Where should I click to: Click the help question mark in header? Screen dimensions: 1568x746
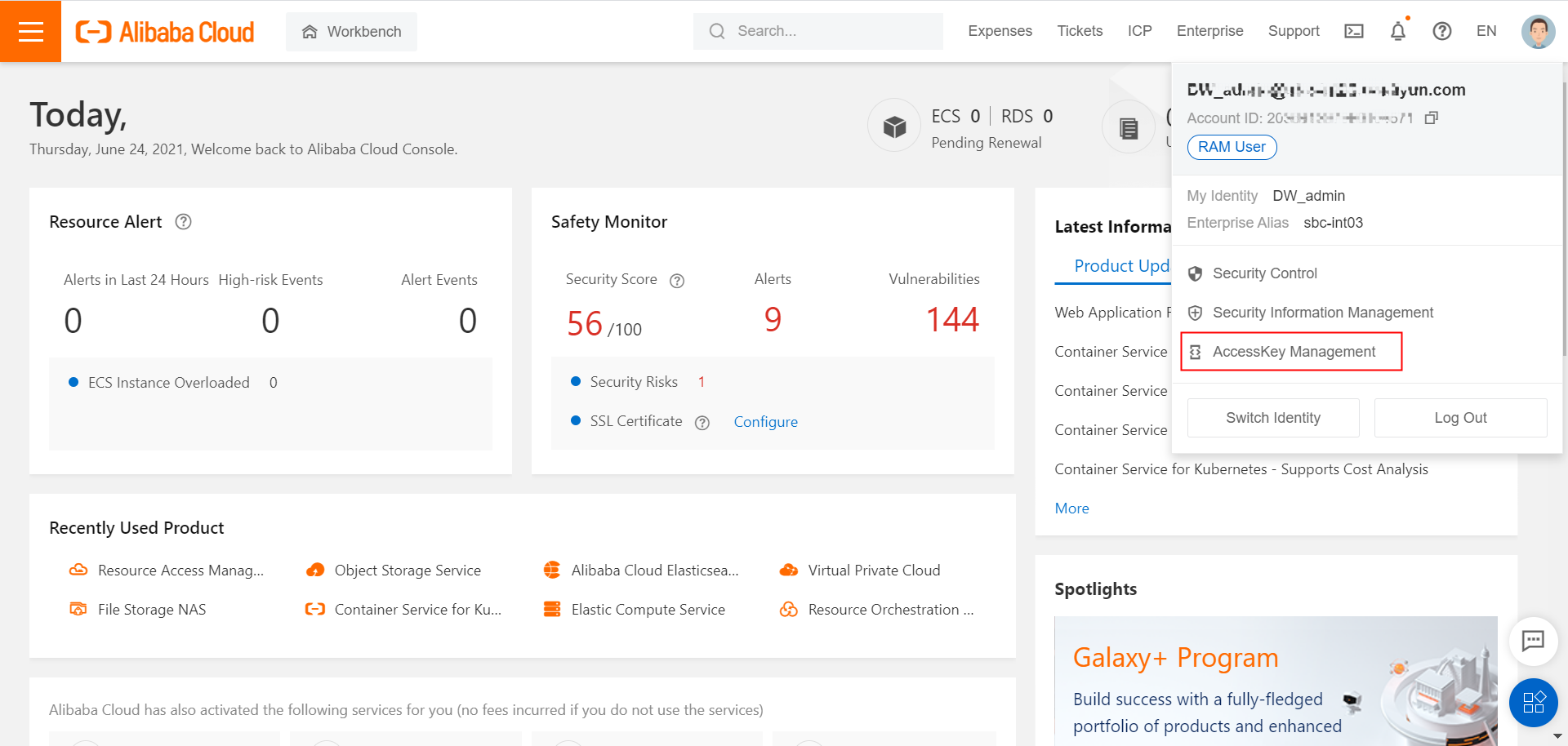(x=1442, y=31)
